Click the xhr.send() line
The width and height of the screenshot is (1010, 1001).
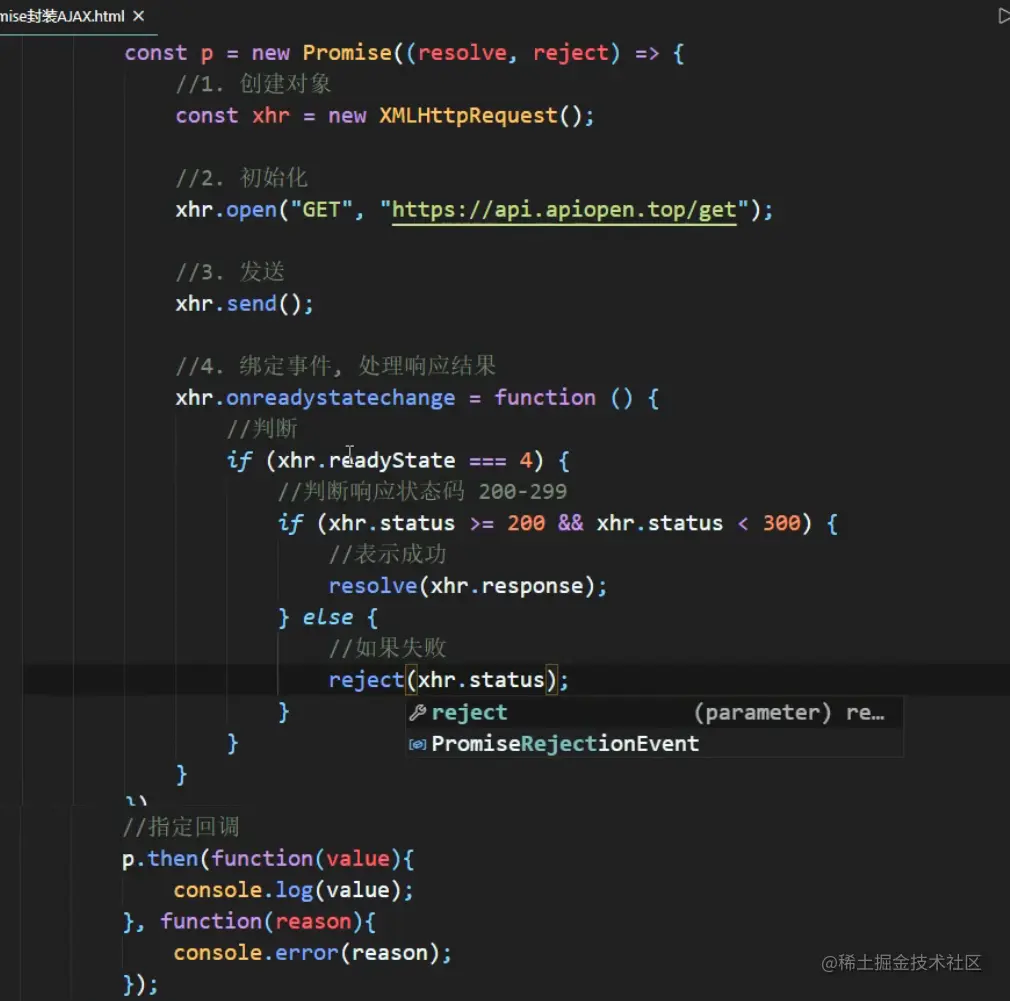pyautogui.click(x=244, y=303)
